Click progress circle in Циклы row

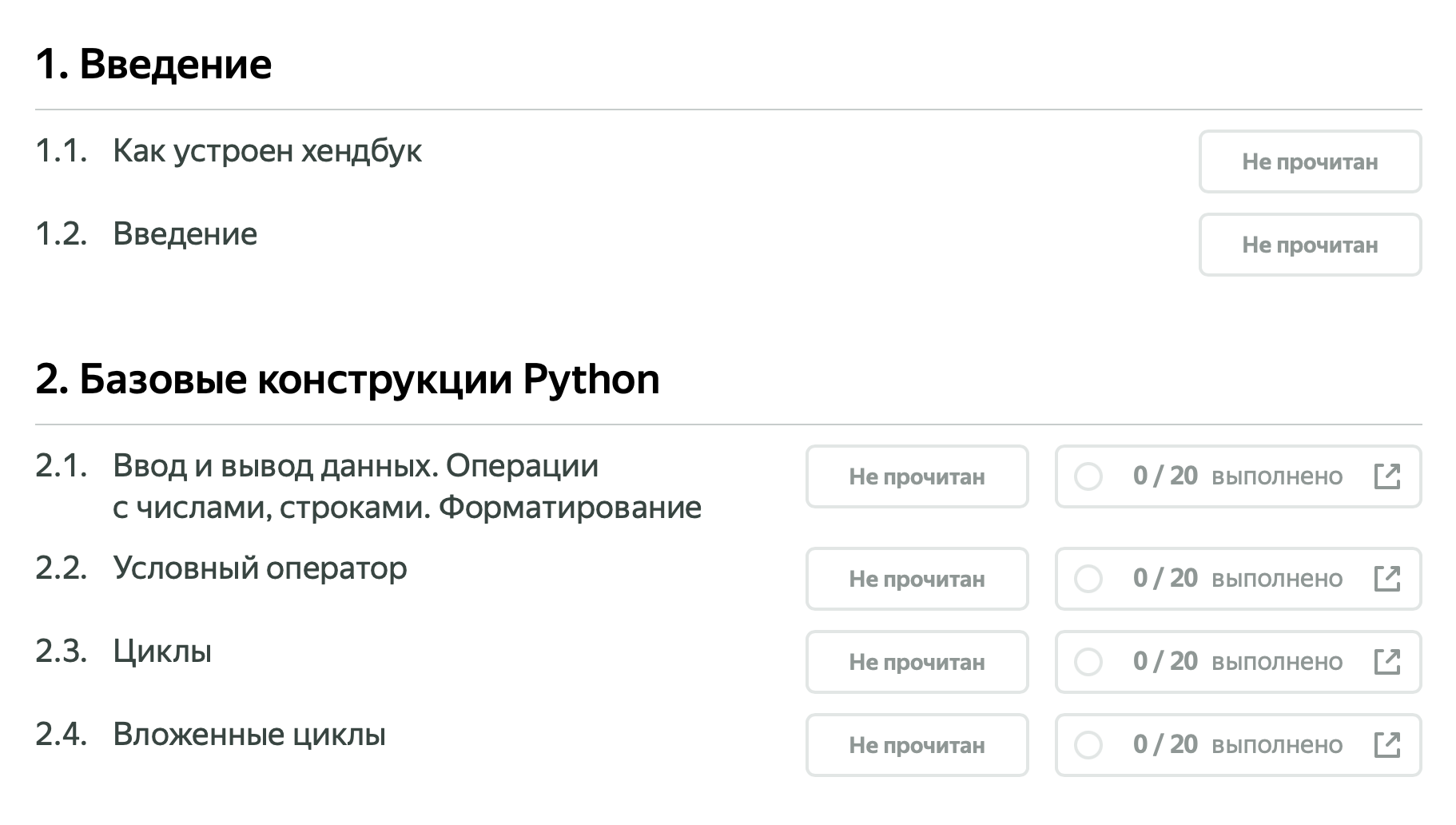pos(1088,662)
